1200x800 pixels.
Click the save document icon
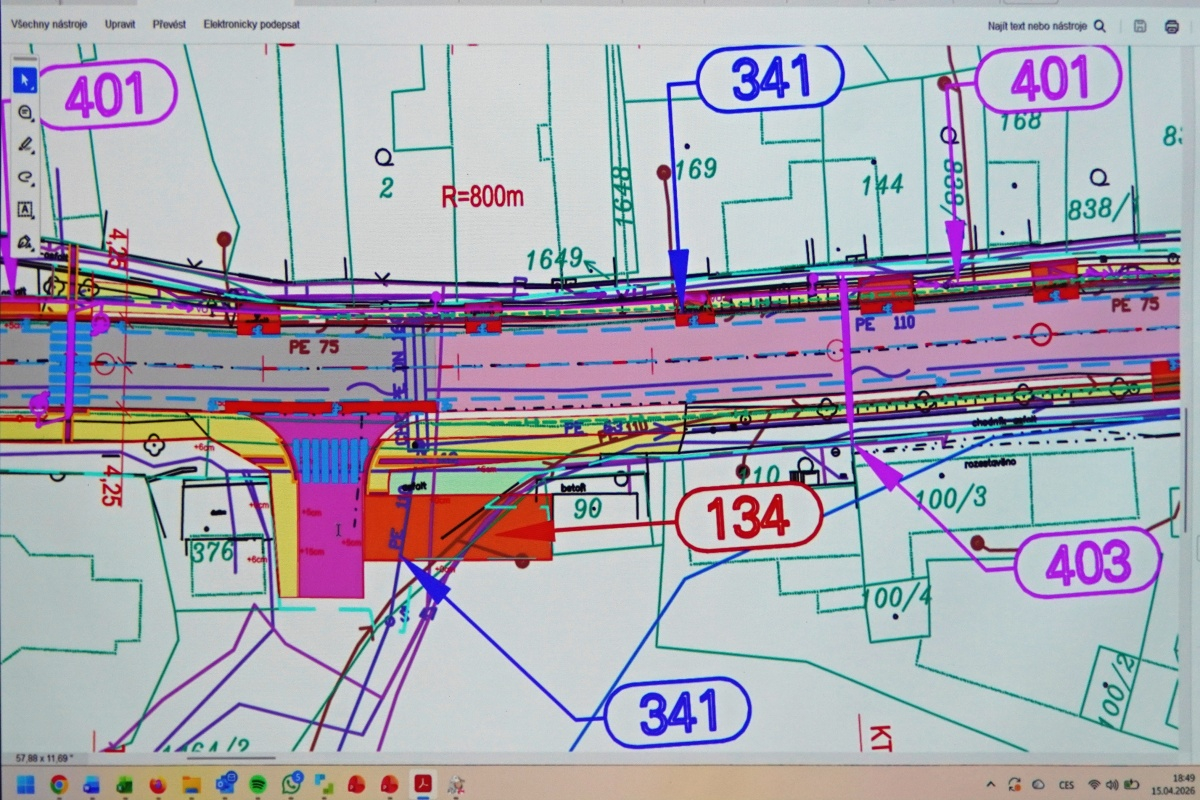(1140, 26)
